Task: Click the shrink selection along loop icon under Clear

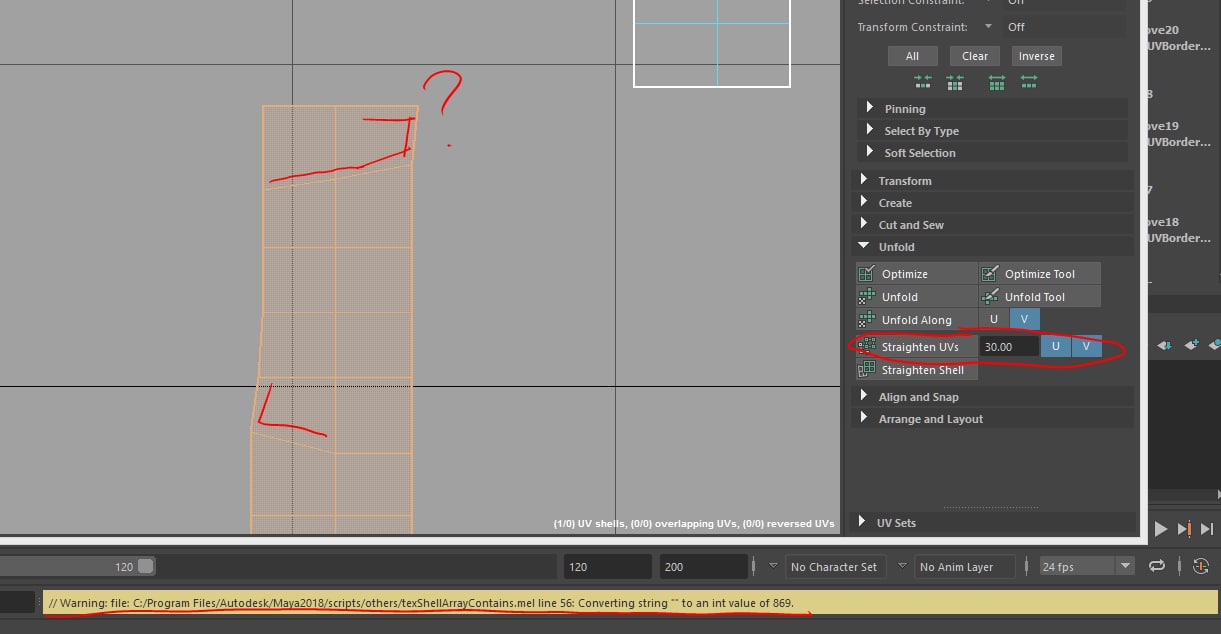Action: pos(955,83)
